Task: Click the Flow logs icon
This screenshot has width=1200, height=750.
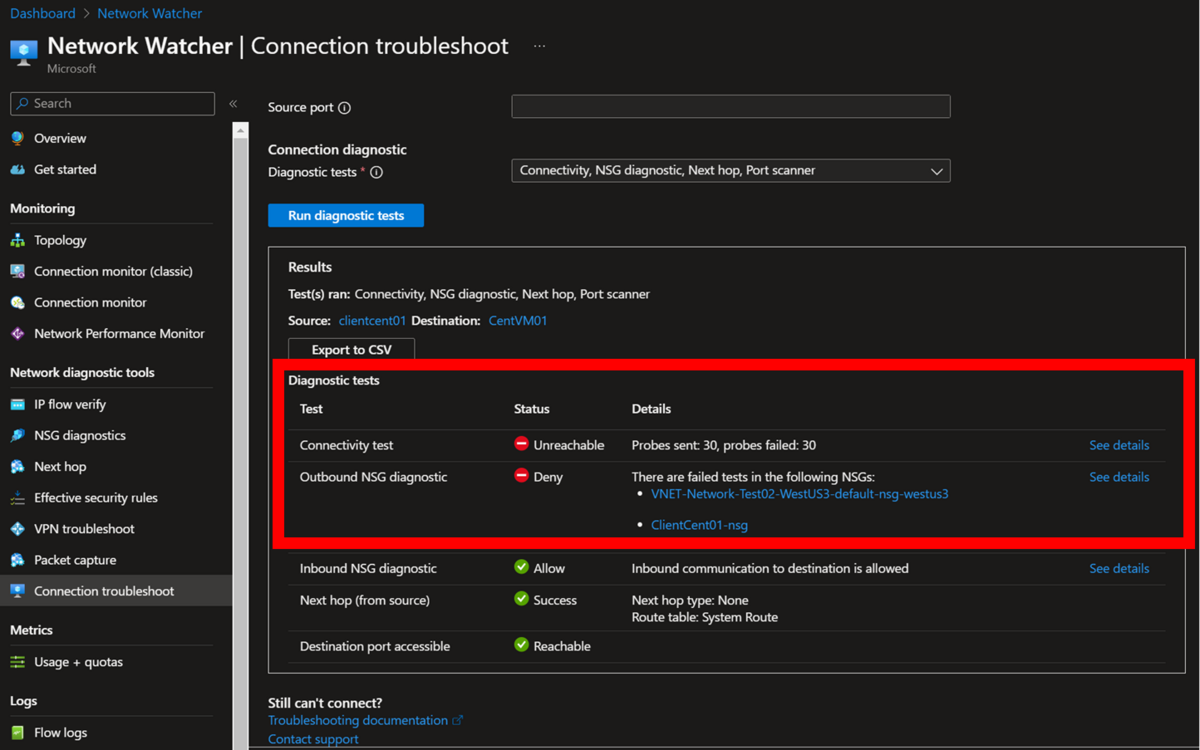Action: (17, 732)
